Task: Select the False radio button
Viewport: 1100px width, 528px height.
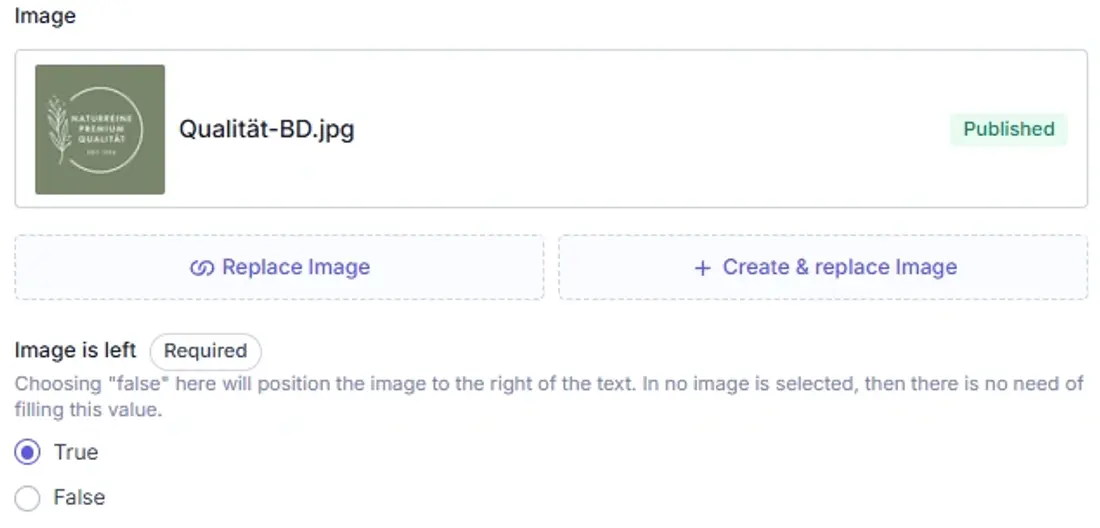Action: click(27, 498)
